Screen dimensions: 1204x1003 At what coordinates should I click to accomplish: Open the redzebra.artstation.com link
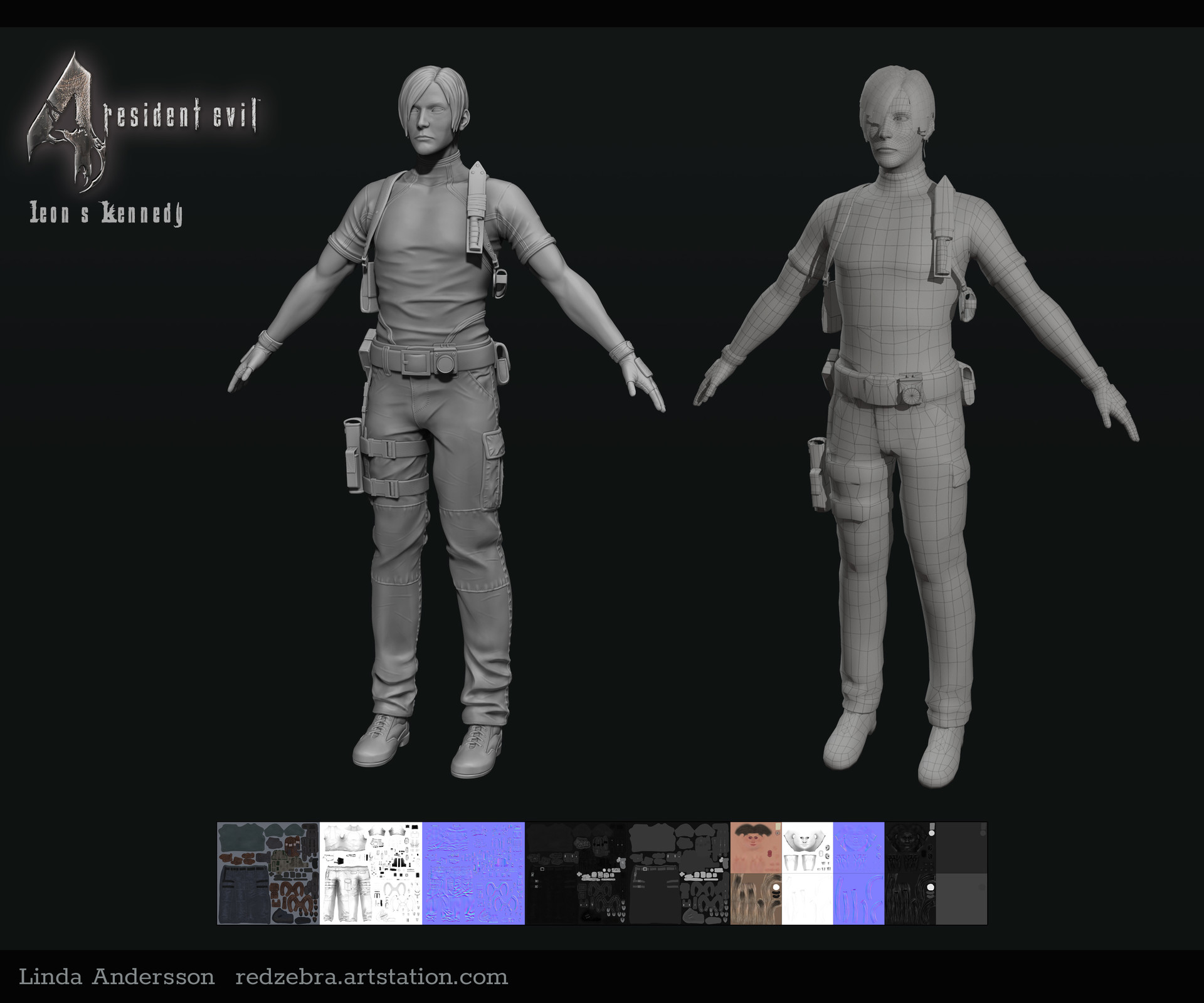click(371, 977)
